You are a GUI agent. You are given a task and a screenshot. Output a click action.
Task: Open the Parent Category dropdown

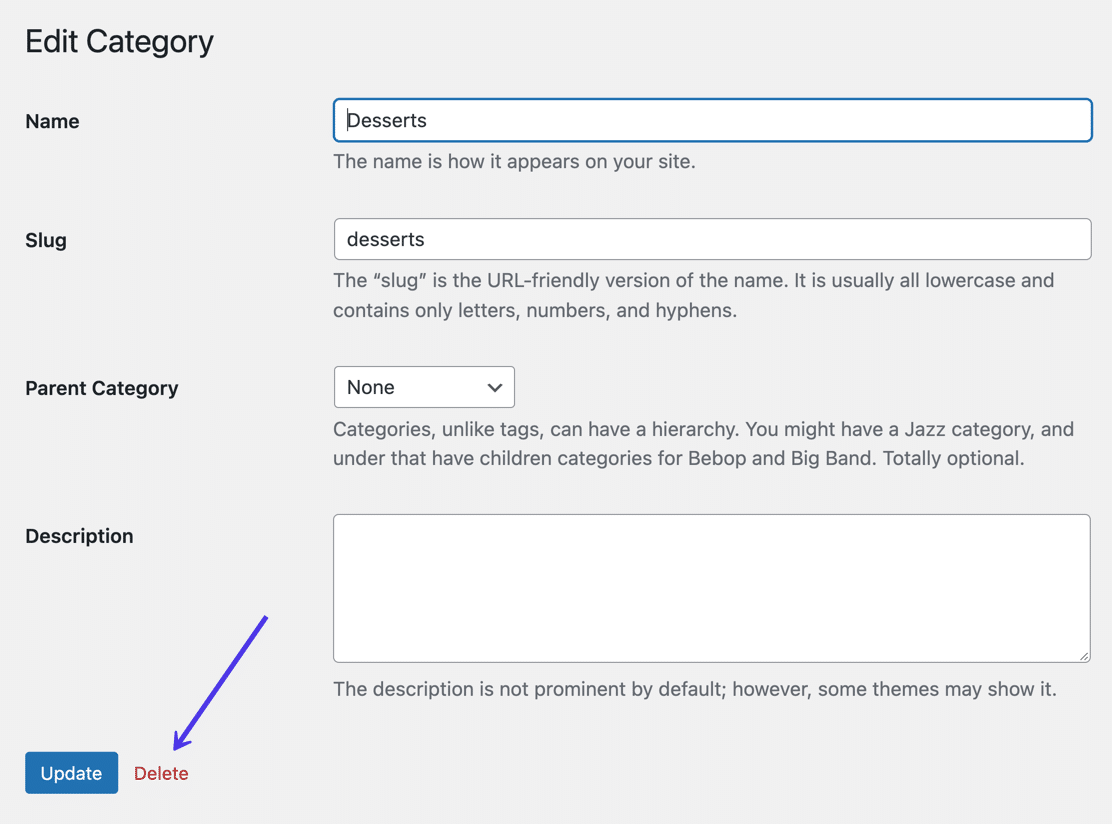(x=423, y=387)
